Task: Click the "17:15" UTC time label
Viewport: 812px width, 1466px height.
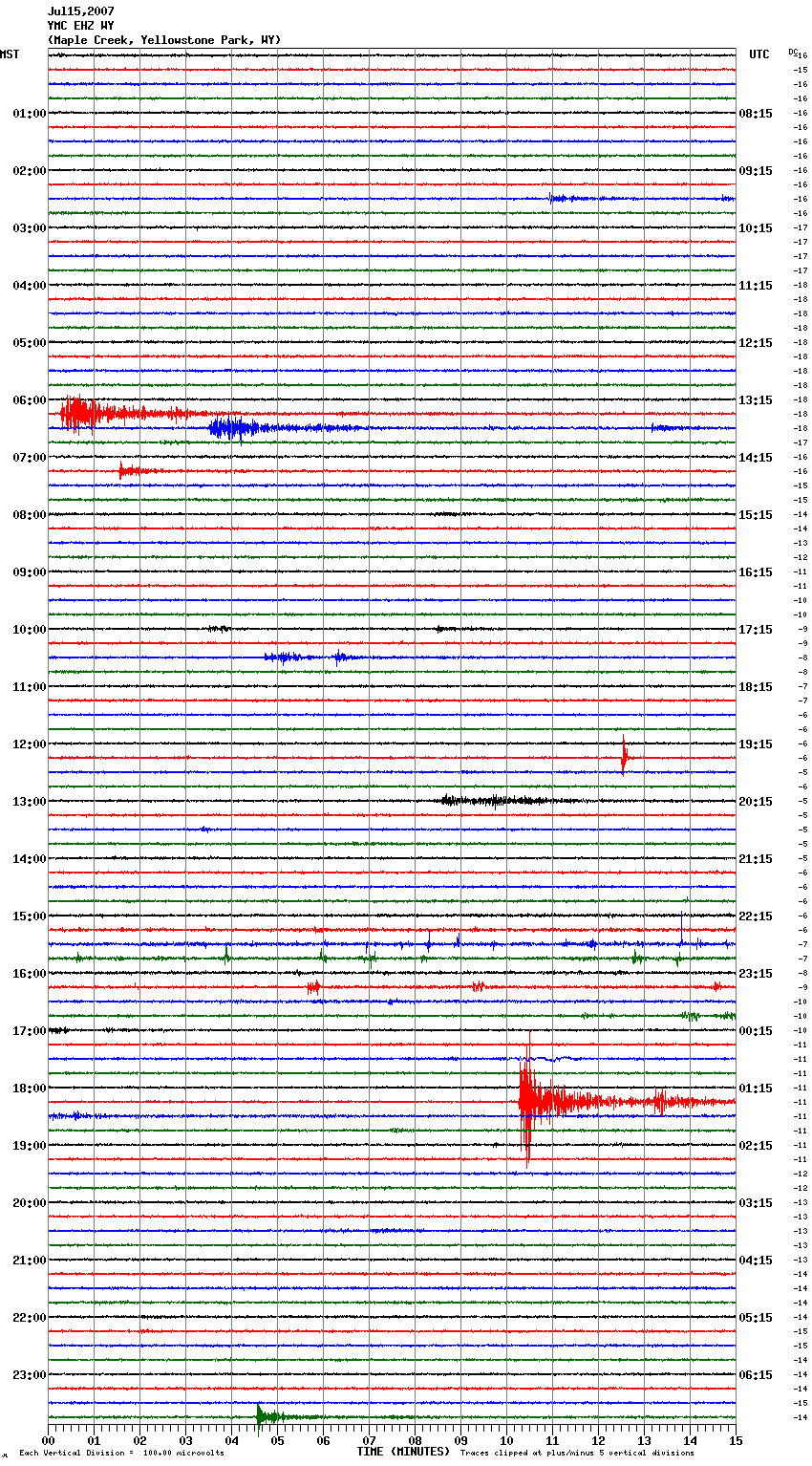Action: (x=756, y=630)
